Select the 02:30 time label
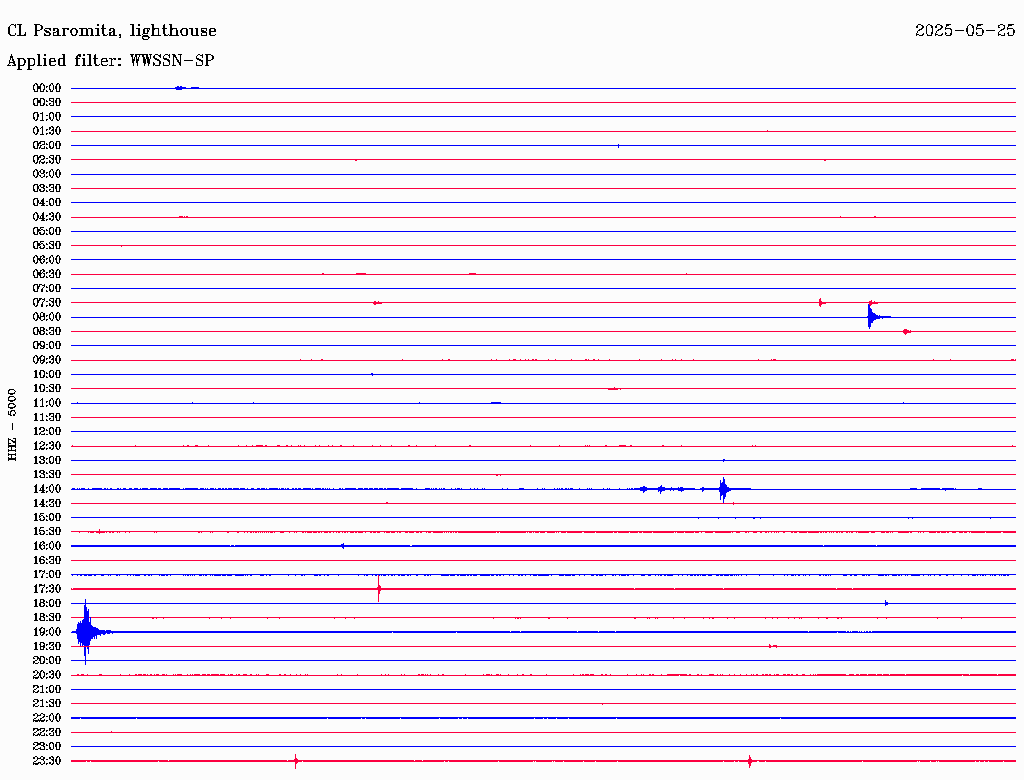This screenshot has width=1024, height=780. [x=47, y=160]
